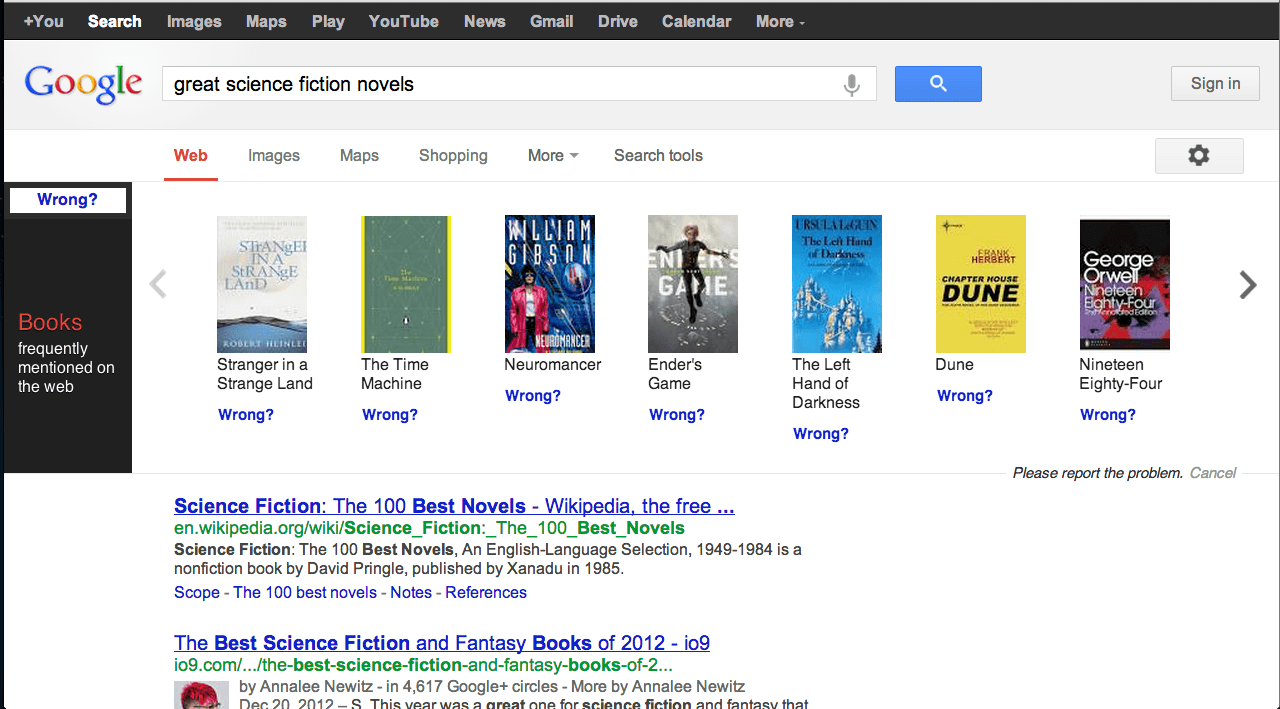Show more books with right arrow
Viewport: 1280px width, 709px height.
point(1248,285)
